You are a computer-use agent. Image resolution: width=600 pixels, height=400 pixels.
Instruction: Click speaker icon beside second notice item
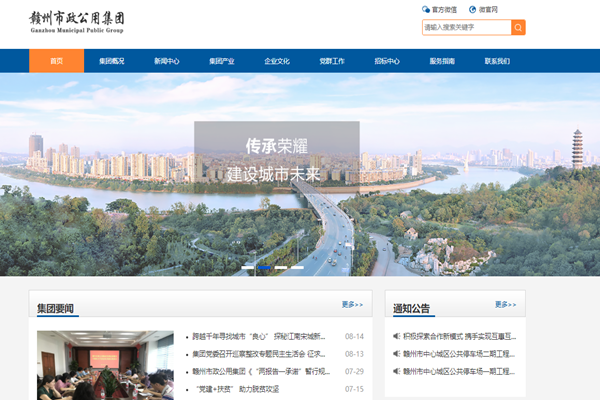[x=397, y=353]
